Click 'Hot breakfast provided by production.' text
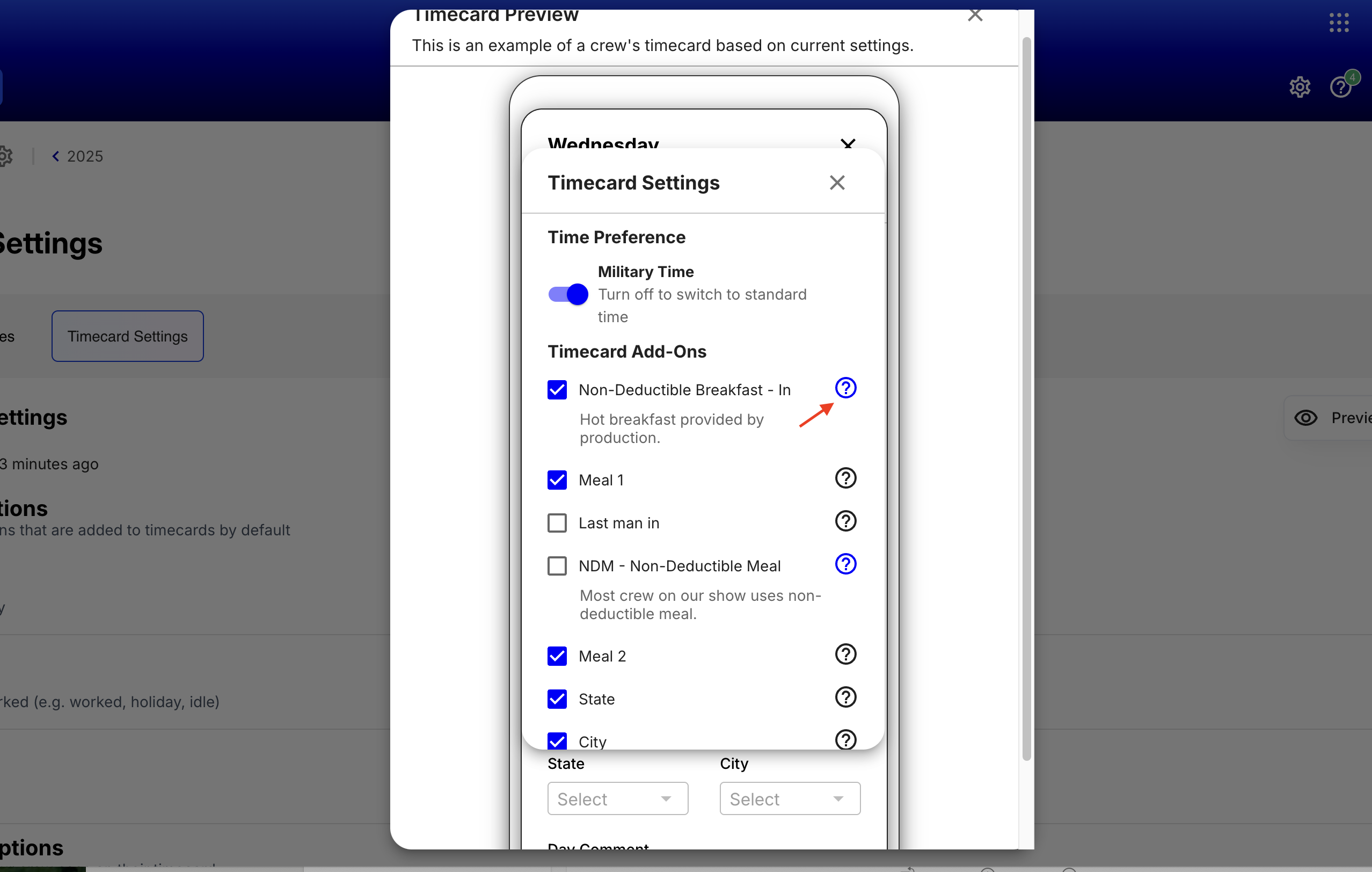 [x=672, y=428]
